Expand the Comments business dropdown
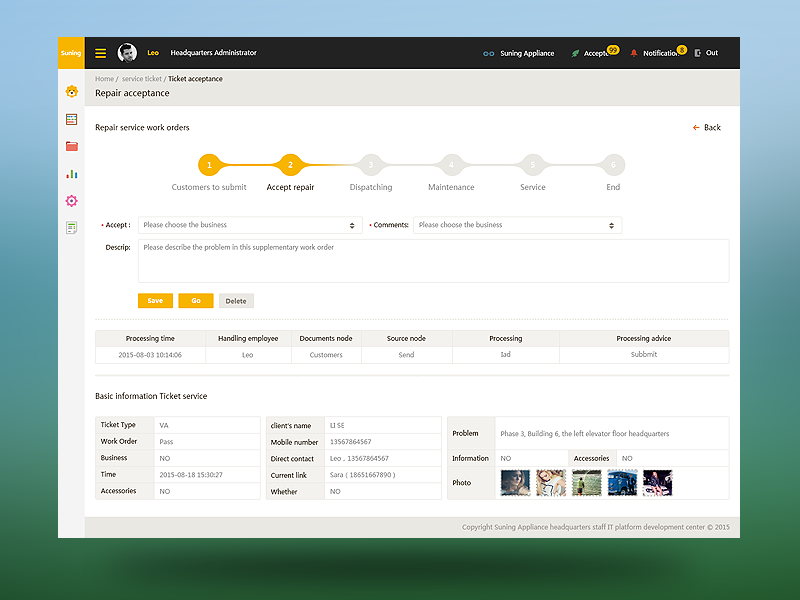Viewport: 800px width, 600px height. pyautogui.click(x=517, y=225)
